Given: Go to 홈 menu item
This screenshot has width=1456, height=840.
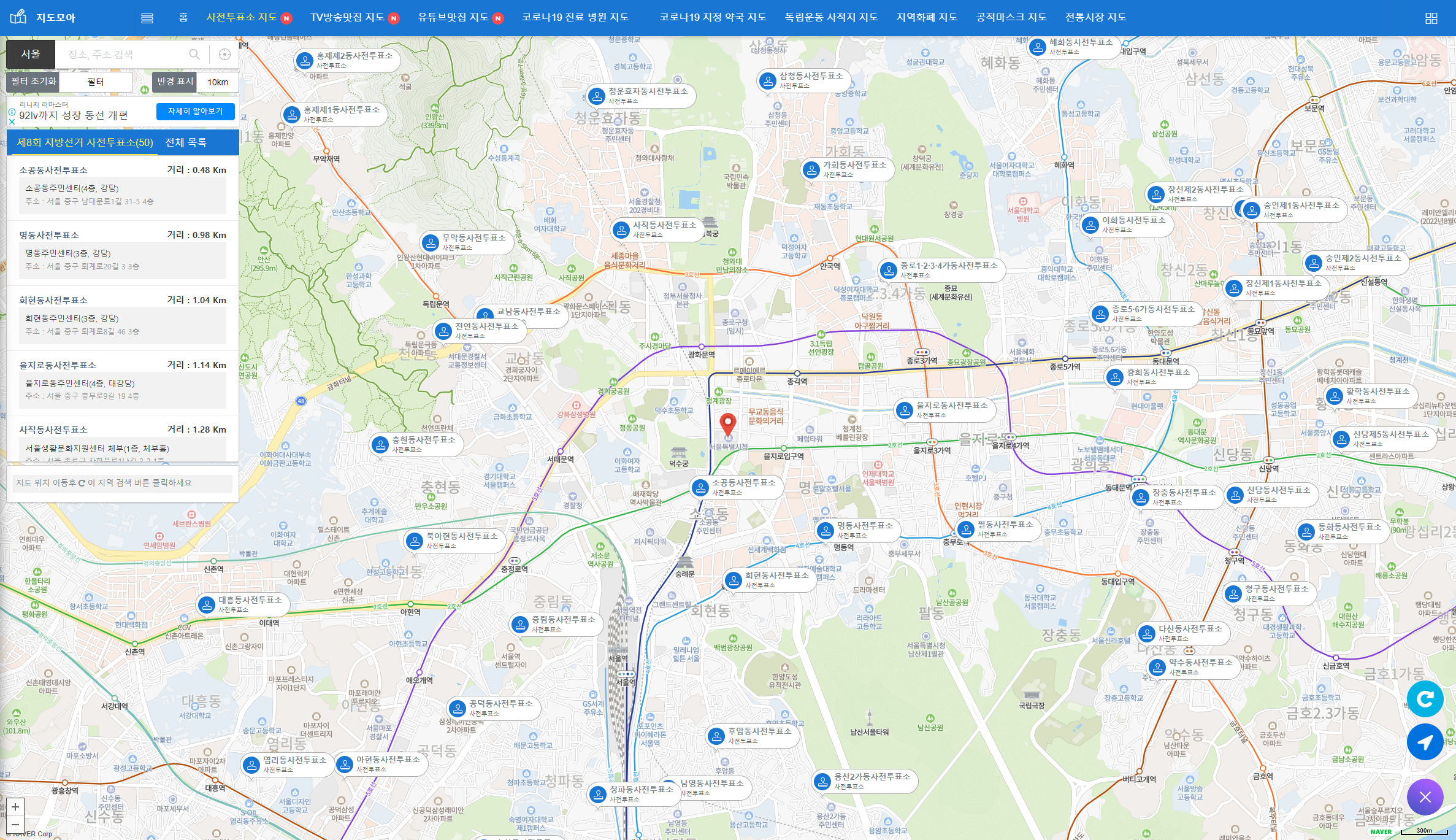Looking at the screenshot, I should coord(183,17).
